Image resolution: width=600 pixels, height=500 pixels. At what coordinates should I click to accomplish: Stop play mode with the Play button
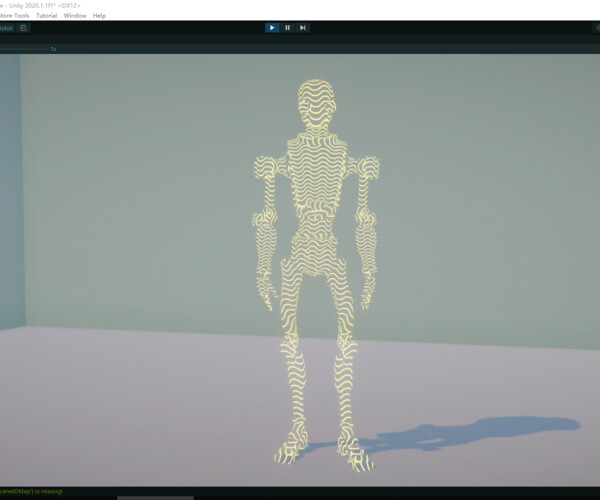coord(272,28)
